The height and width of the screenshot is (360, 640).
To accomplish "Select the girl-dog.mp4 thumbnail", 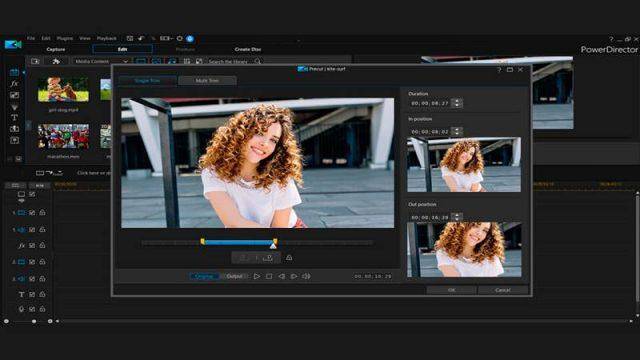I will [63, 89].
